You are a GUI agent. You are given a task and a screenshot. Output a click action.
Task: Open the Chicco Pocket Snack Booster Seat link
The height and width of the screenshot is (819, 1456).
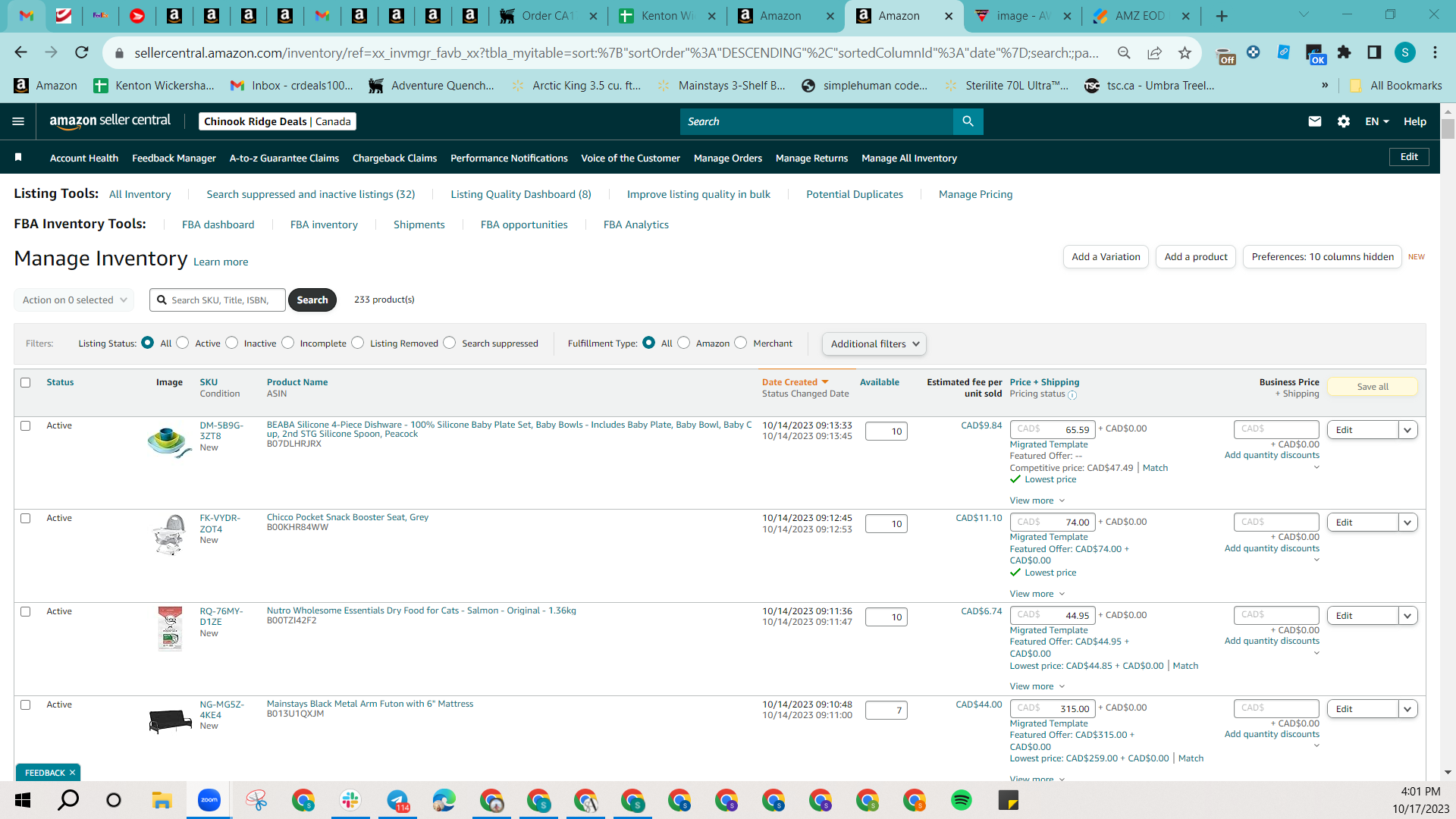pyautogui.click(x=347, y=517)
